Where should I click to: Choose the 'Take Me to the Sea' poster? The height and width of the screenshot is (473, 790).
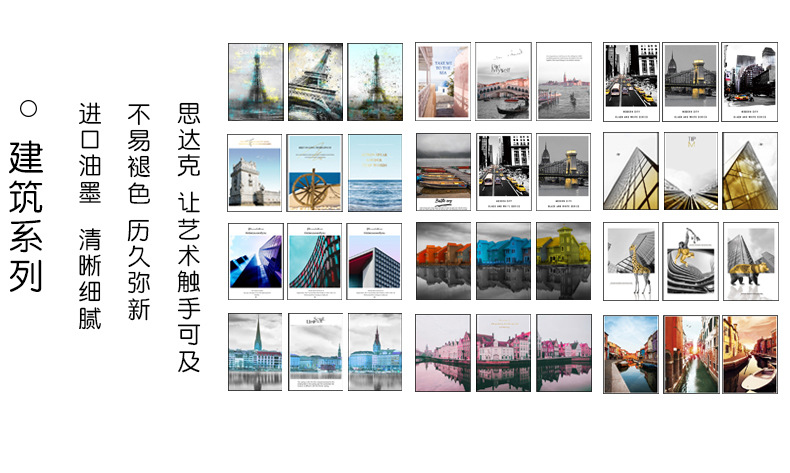442,82
